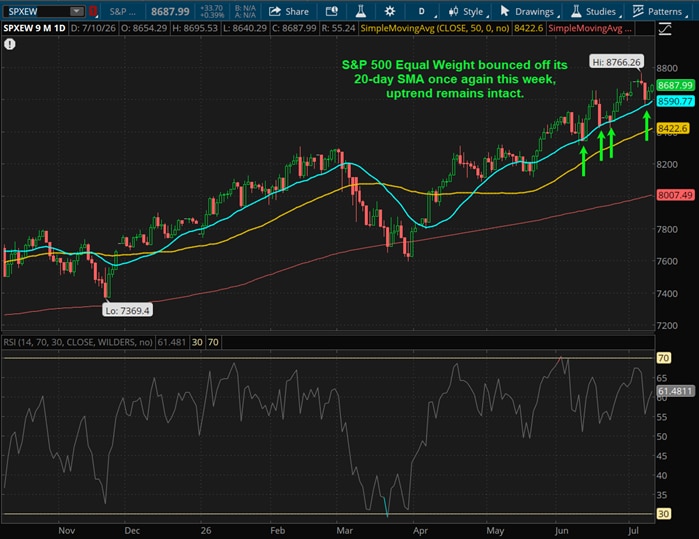
Task: Click the 30 level tag on RSI axis
Action: point(663,514)
